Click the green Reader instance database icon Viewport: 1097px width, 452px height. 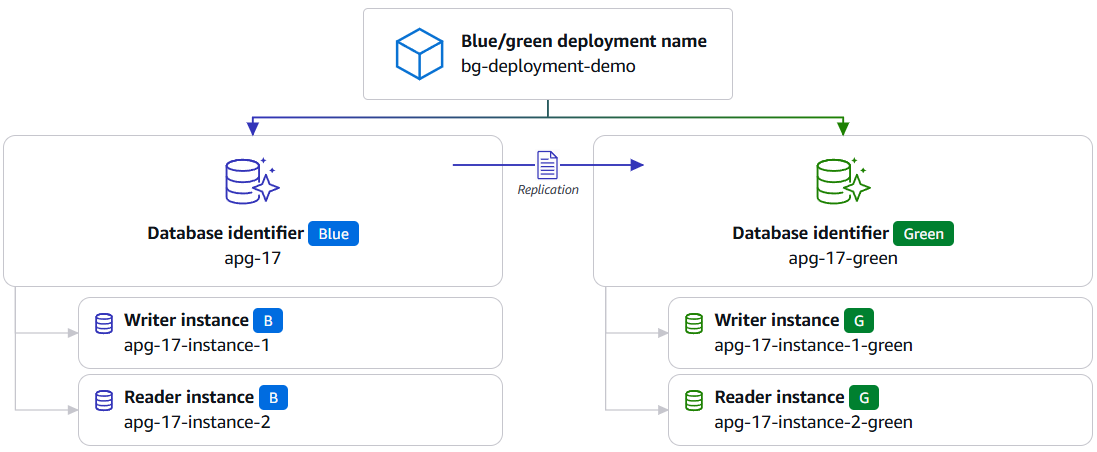[x=693, y=401]
